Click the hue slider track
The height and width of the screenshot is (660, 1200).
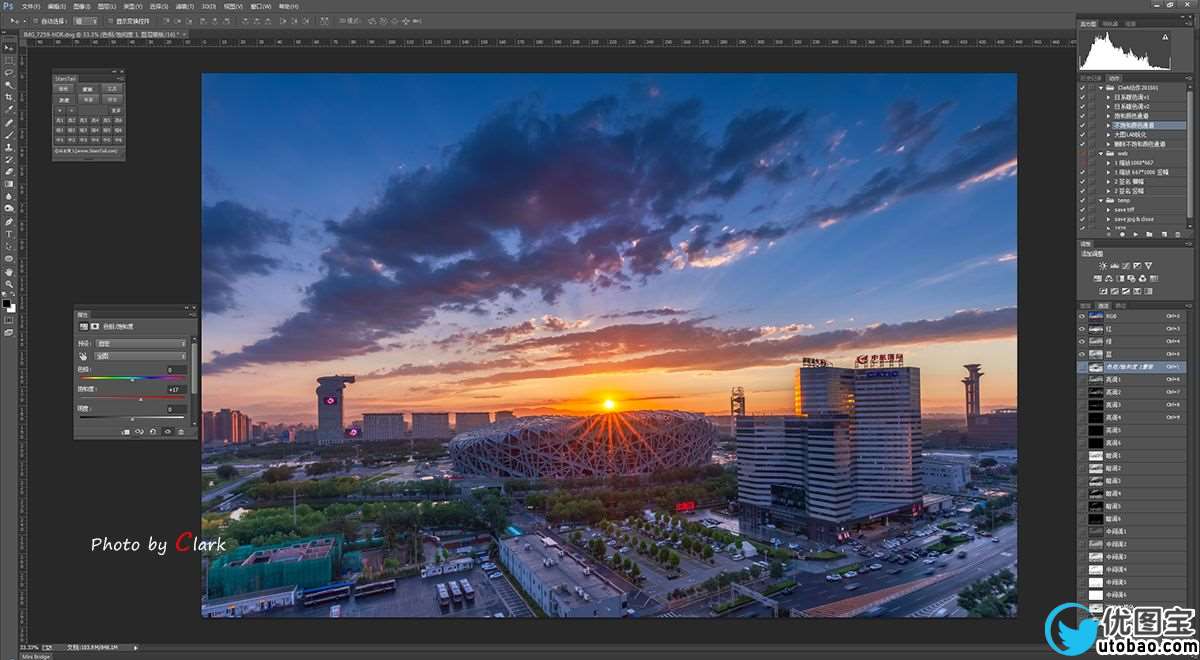(131, 378)
